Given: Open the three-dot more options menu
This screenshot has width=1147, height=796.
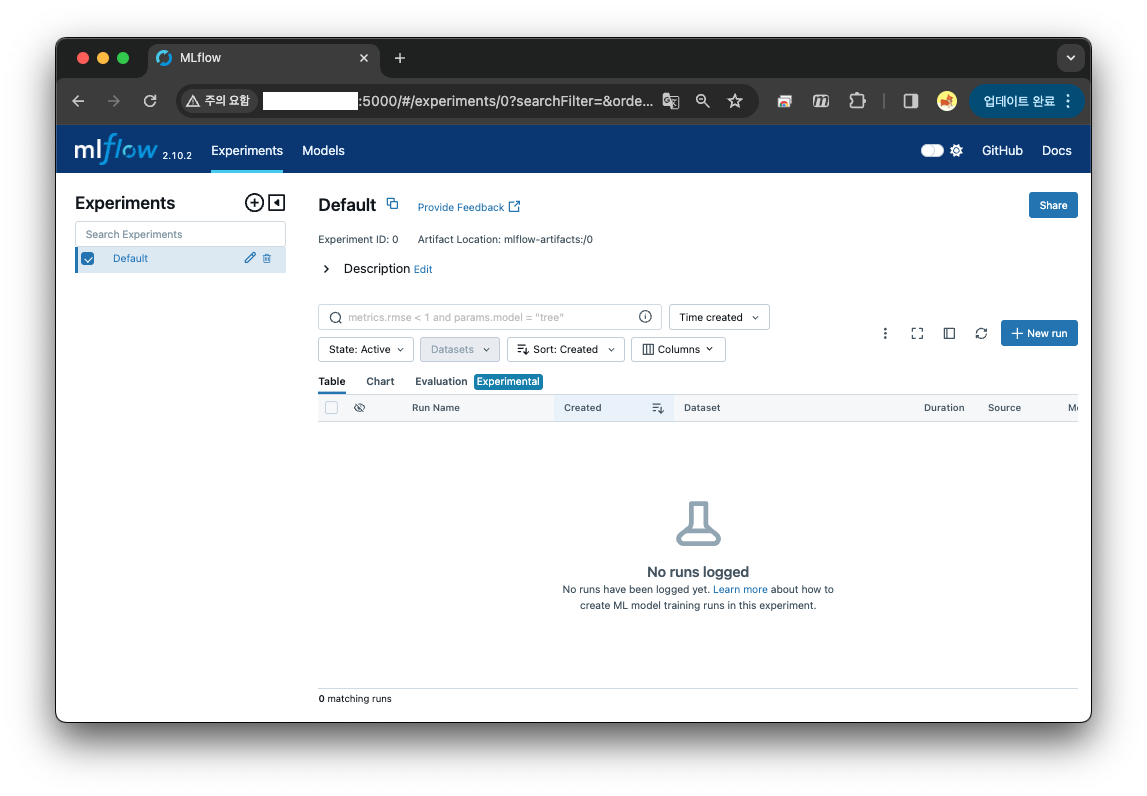Looking at the screenshot, I should [885, 334].
